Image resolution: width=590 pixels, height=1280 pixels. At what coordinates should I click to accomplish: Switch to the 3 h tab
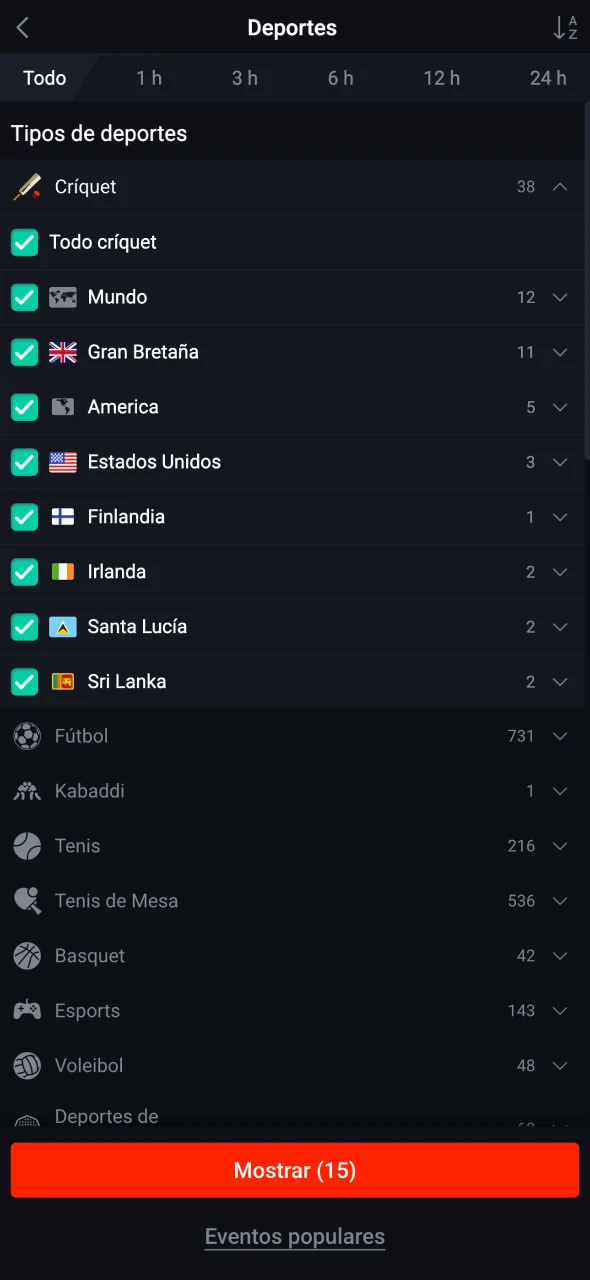click(x=245, y=78)
